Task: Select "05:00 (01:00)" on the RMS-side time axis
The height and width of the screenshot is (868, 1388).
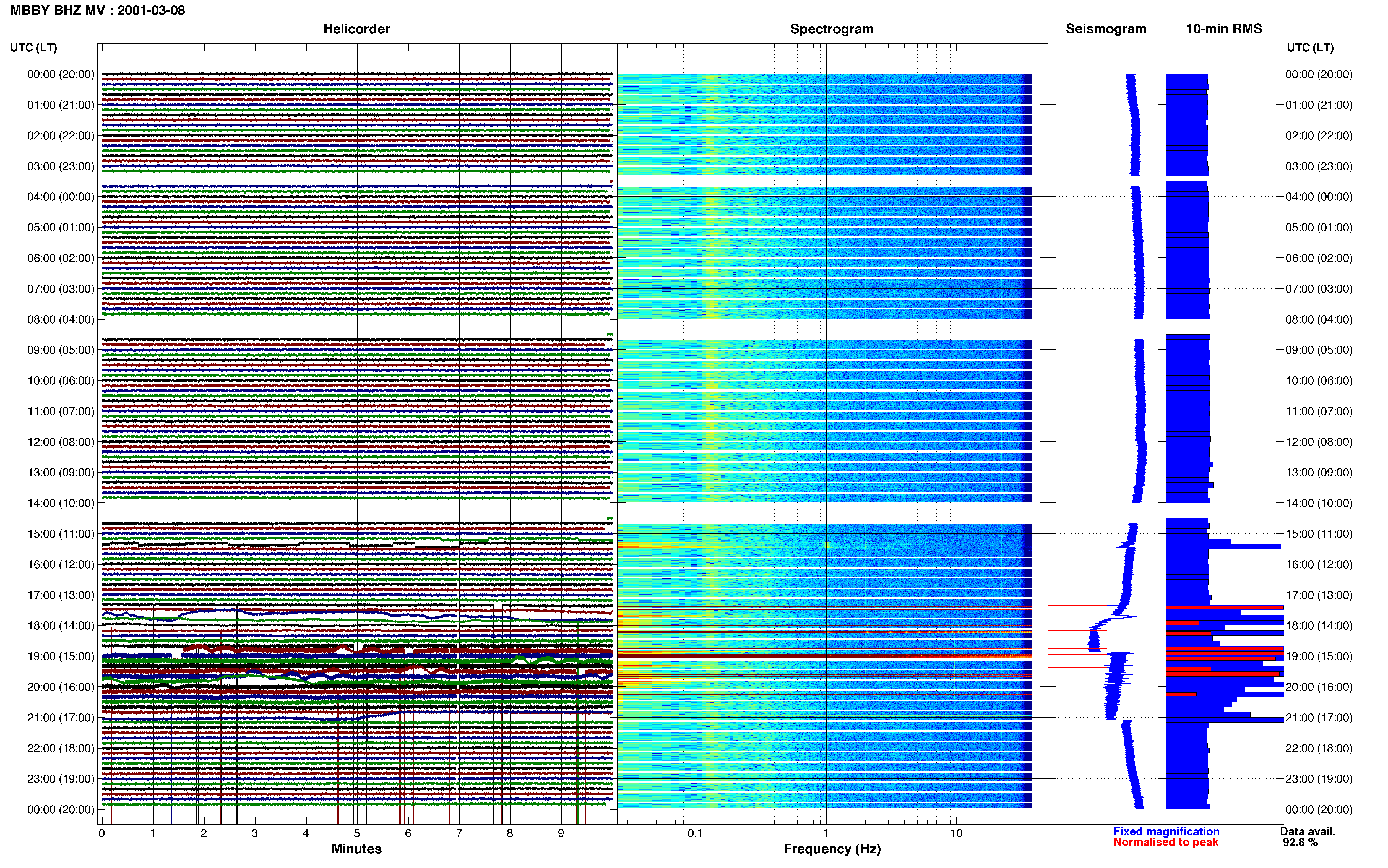Action: [1319, 227]
